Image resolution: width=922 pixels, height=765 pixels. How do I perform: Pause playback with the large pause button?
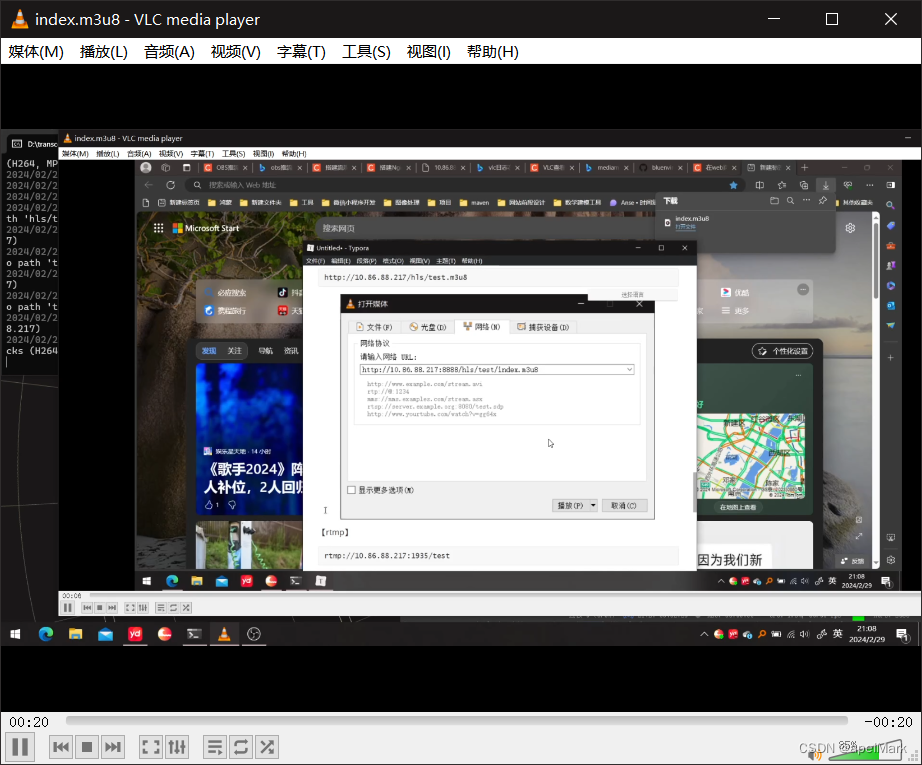20,747
